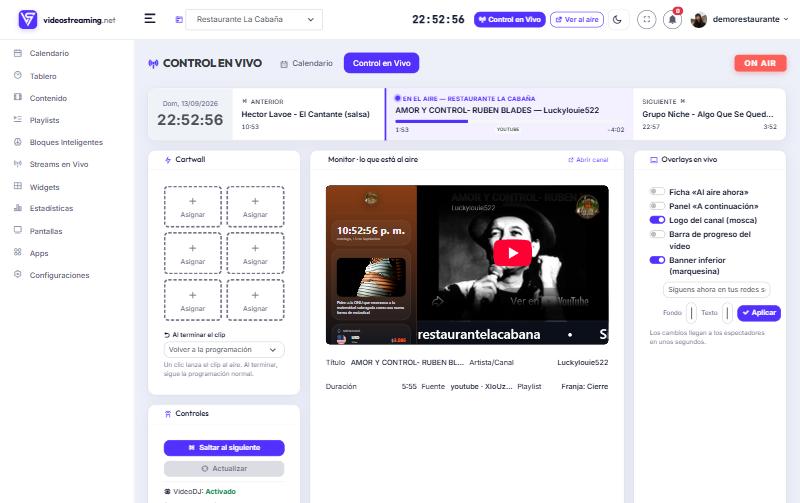Image resolution: width=800 pixels, height=503 pixels.
Task: Click the Estadísticas chart icon in the sidebar
Action: coord(18,208)
